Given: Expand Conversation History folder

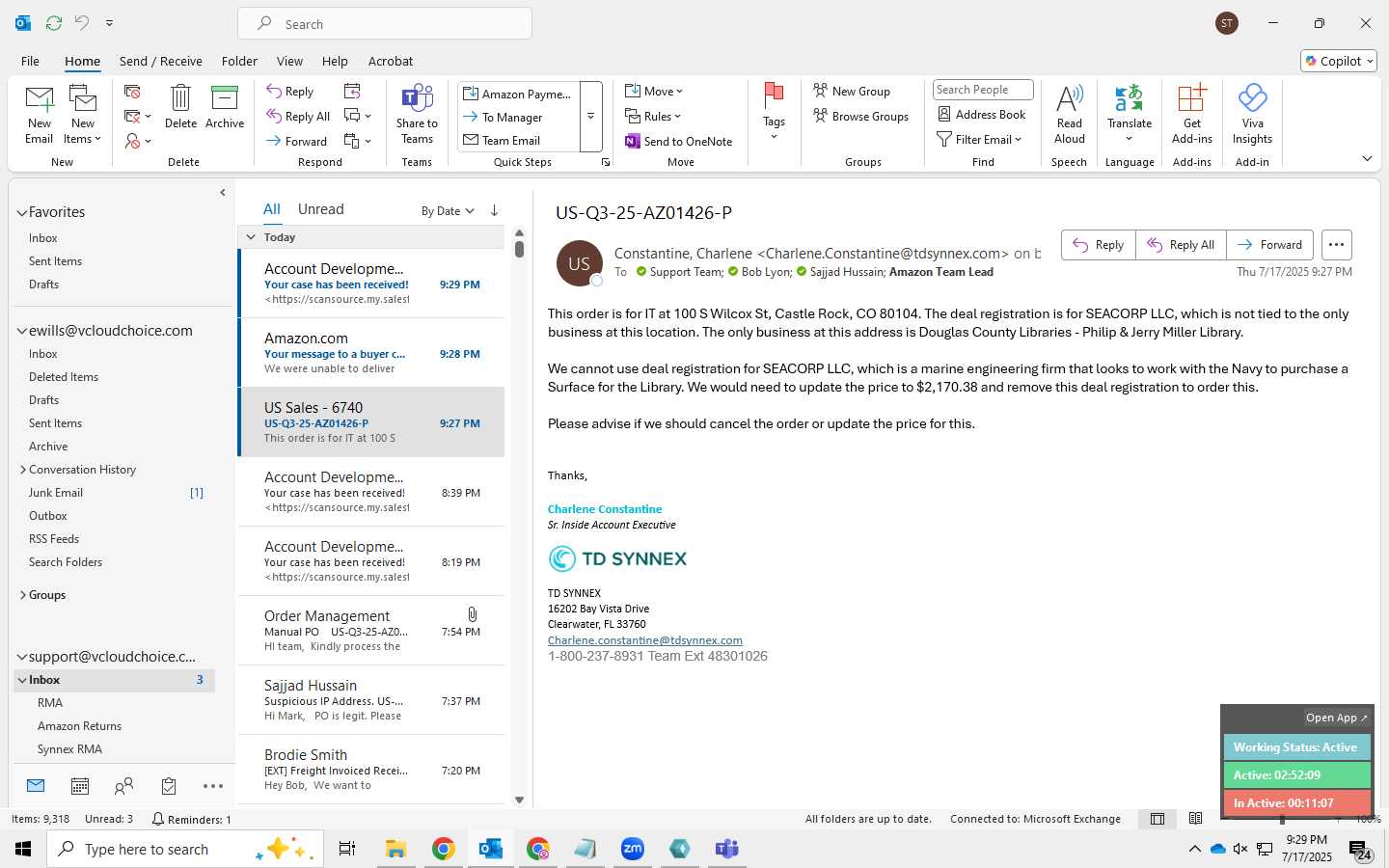Looking at the screenshot, I should 22,470.
